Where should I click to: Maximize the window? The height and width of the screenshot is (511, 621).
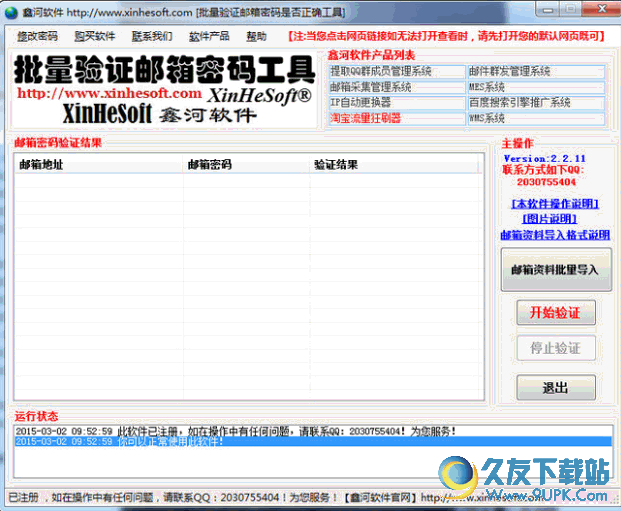click(x=571, y=9)
